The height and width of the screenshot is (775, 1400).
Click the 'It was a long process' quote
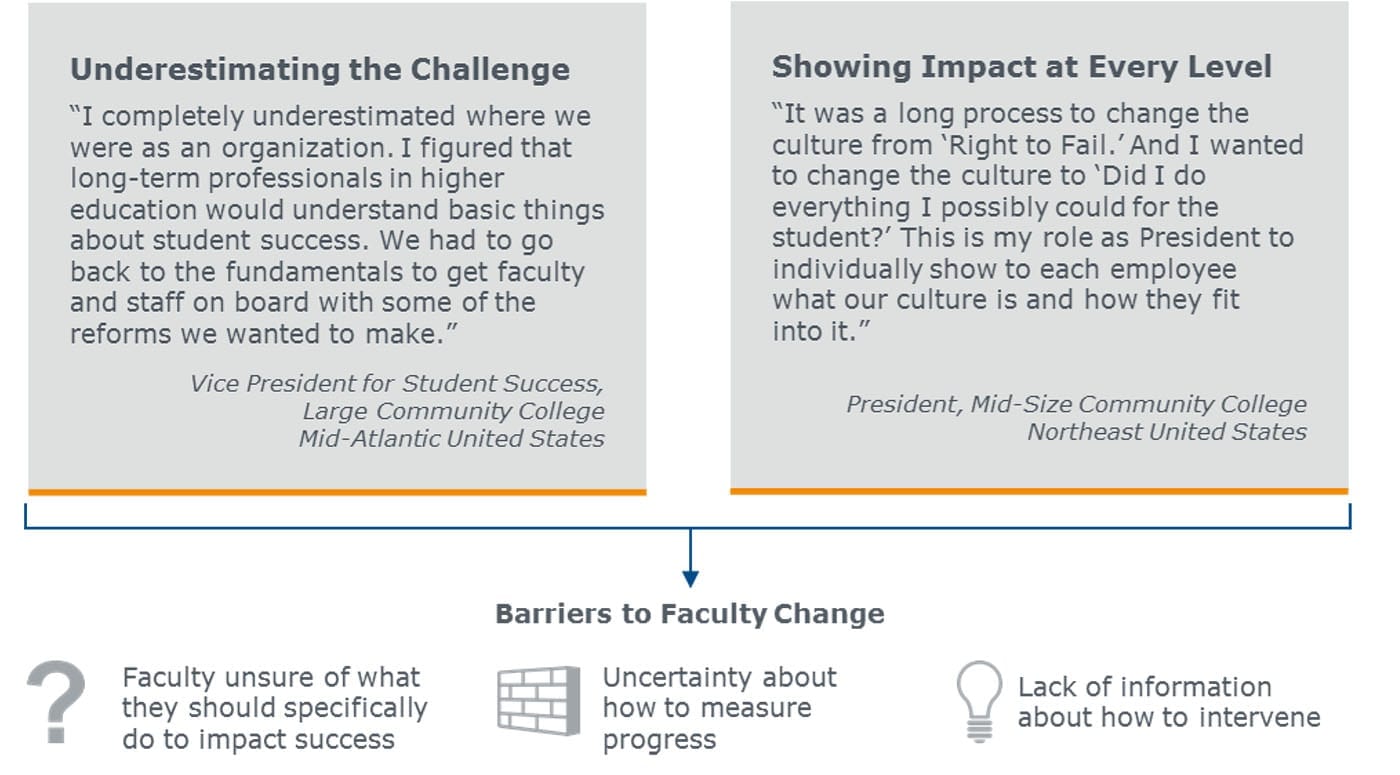coord(1038,222)
